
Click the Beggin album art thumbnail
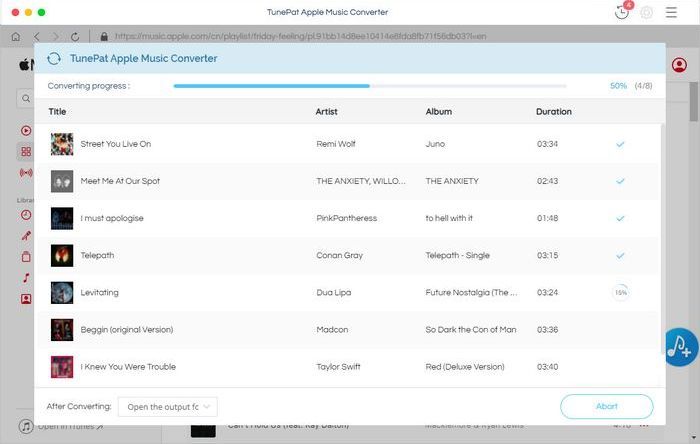[62, 329]
